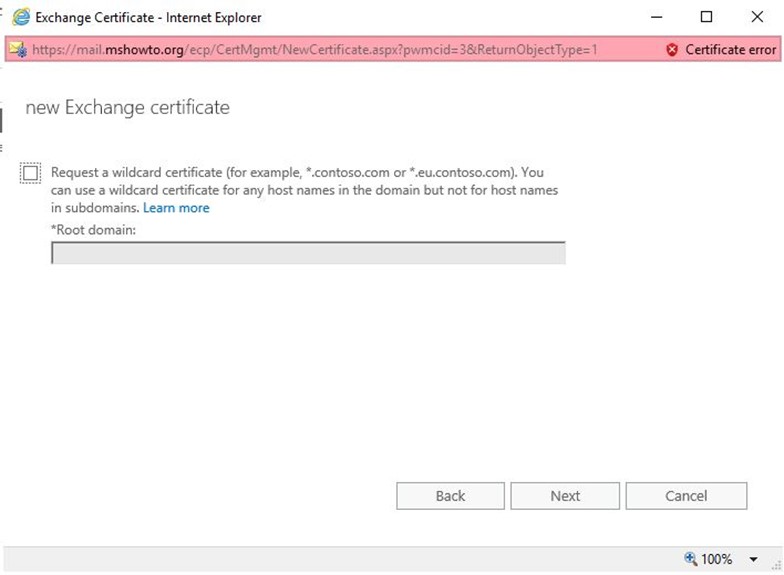
Task: Click the mail envelope favicon in address bar
Action: click(18, 50)
